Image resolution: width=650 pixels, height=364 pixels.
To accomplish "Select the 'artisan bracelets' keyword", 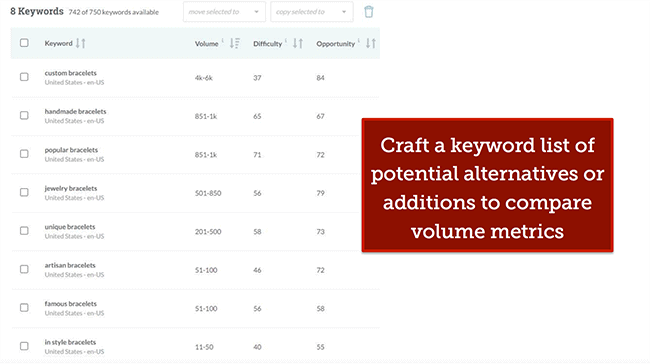I will tap(70, 265).
